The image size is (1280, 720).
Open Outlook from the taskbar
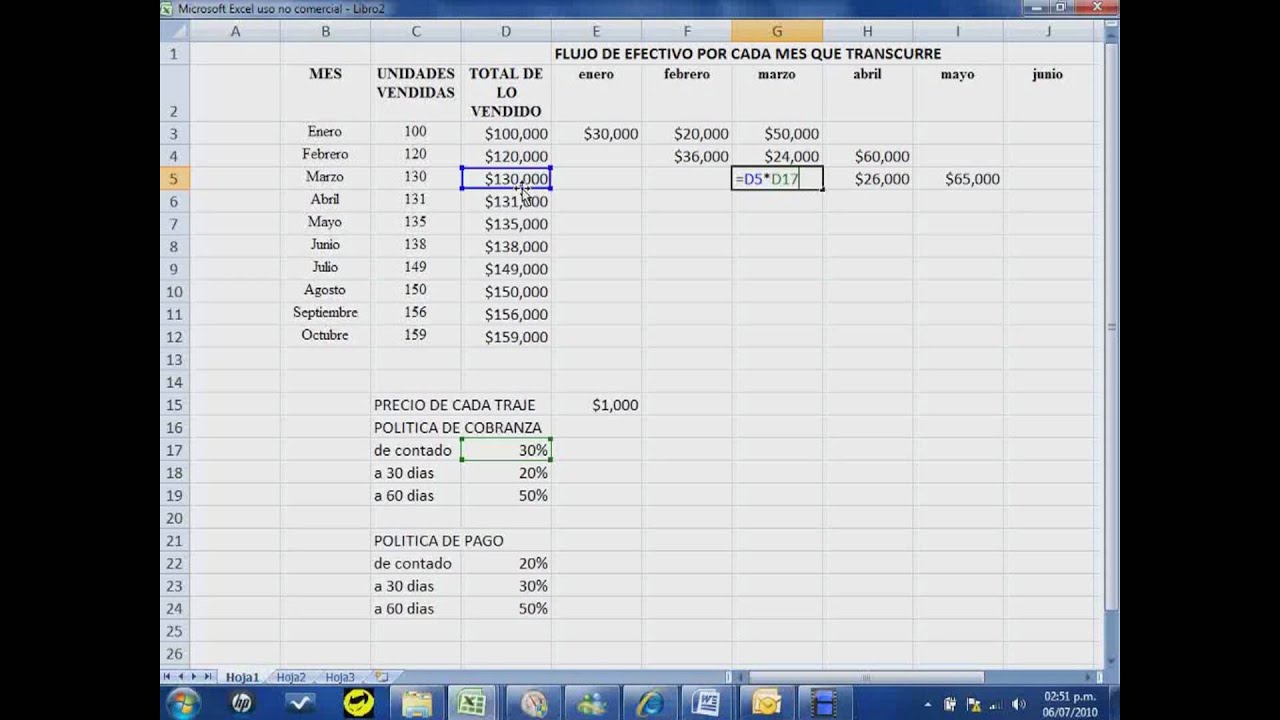click(765, 704)
